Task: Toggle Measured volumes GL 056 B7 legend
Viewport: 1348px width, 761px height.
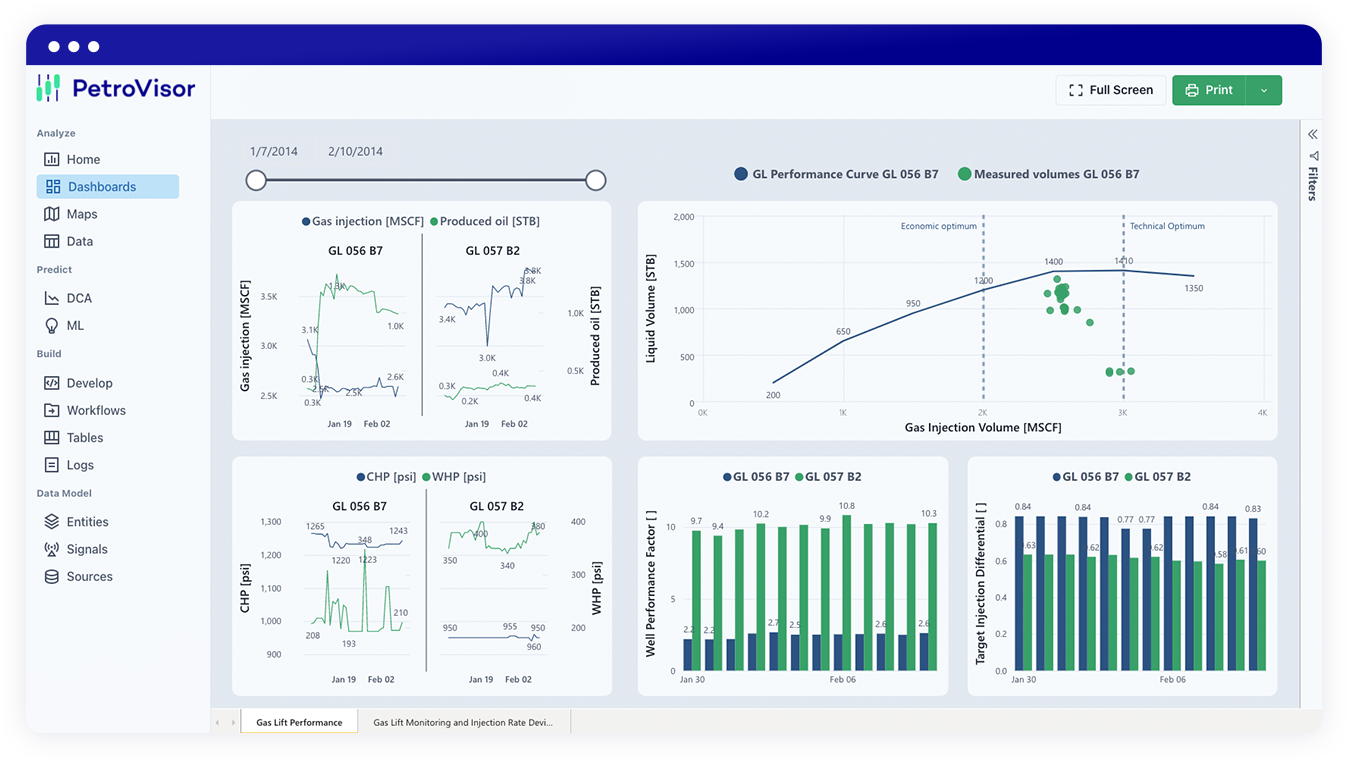Action: pyautogui.click(x=1048, y=174)
